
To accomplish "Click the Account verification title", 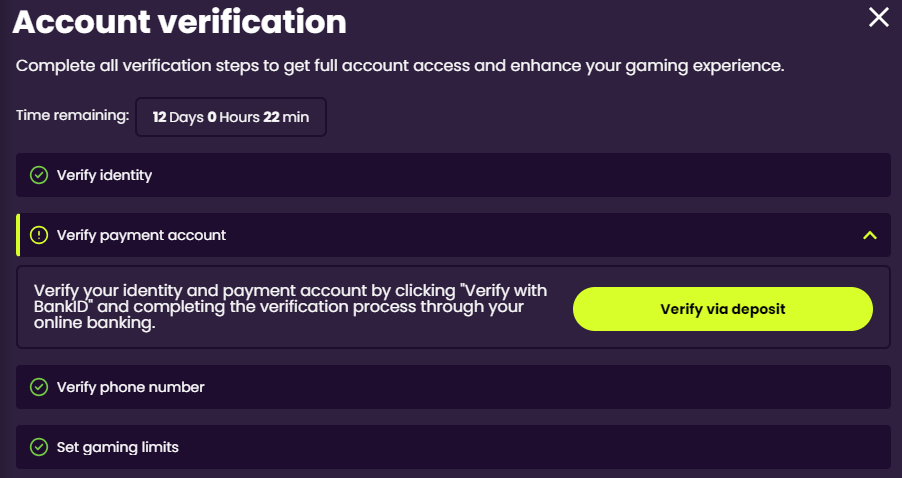I will [180, 21].
